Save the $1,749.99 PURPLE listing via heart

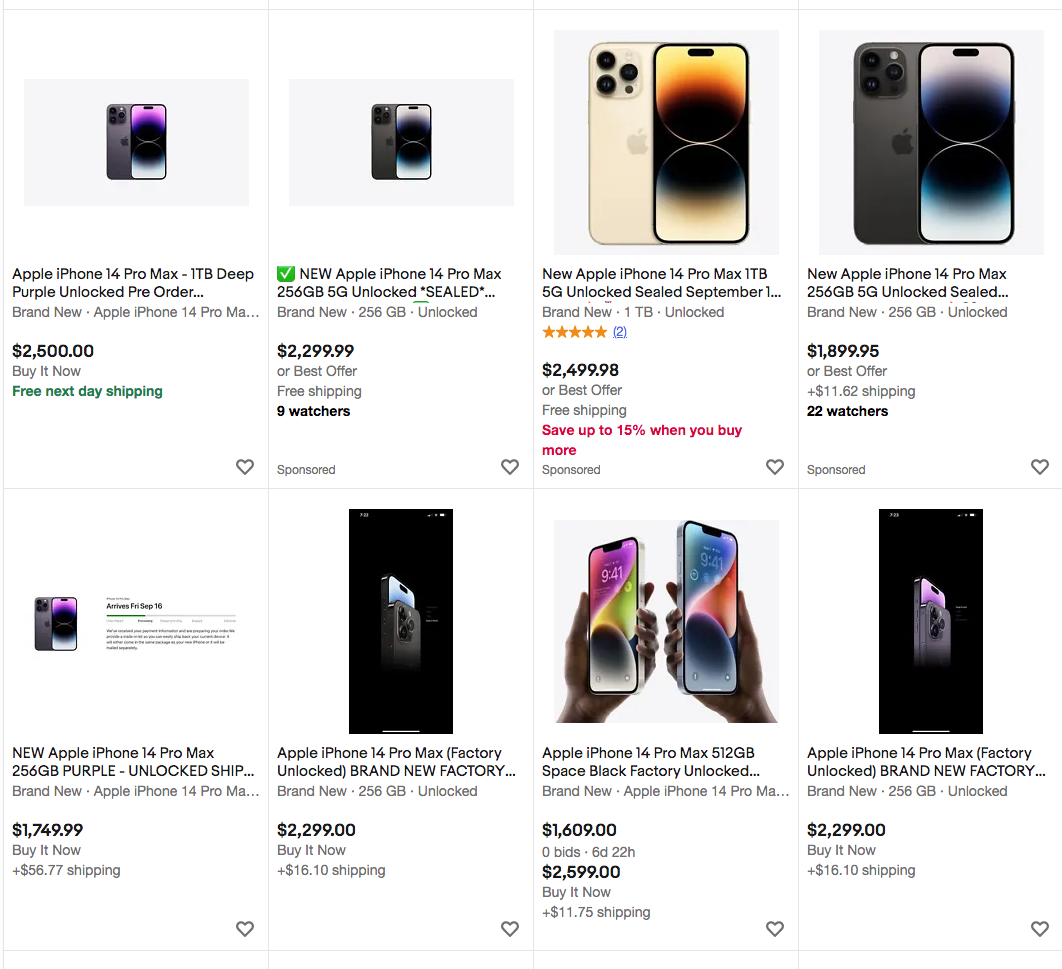[x=245, y=929]
